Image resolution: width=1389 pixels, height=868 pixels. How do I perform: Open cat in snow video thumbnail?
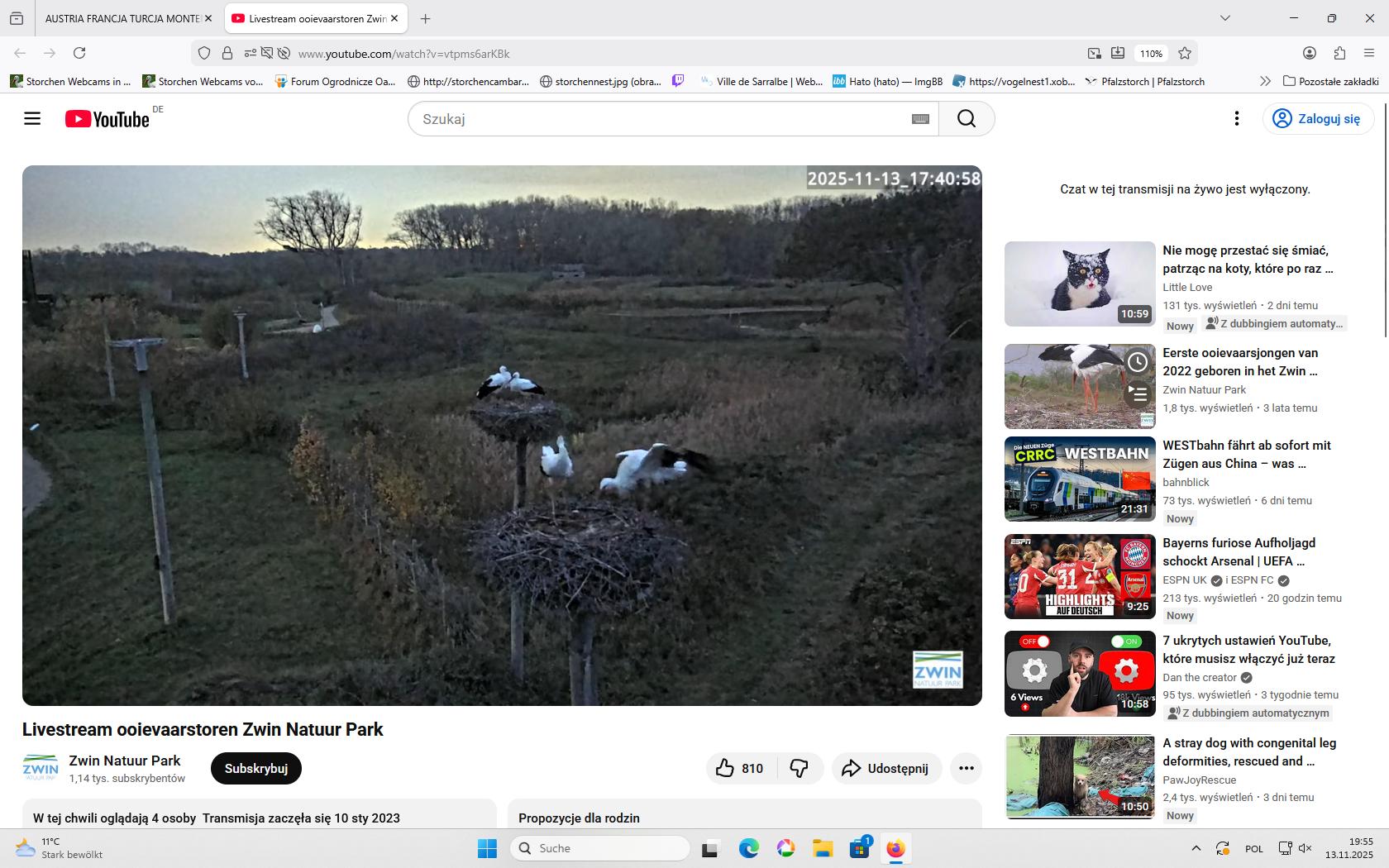[1080, 284]
